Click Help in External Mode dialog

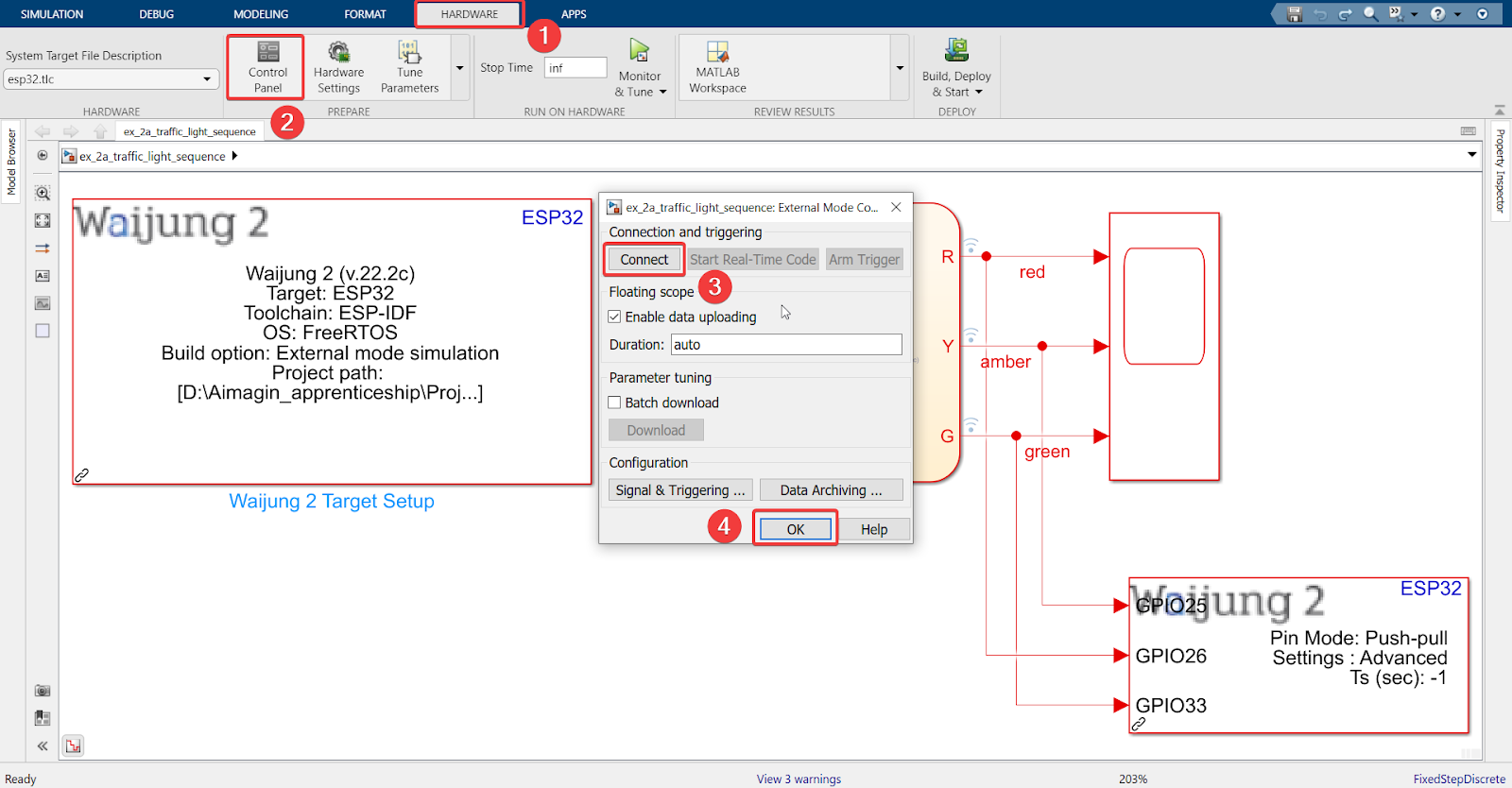click(x=874, y=529)
